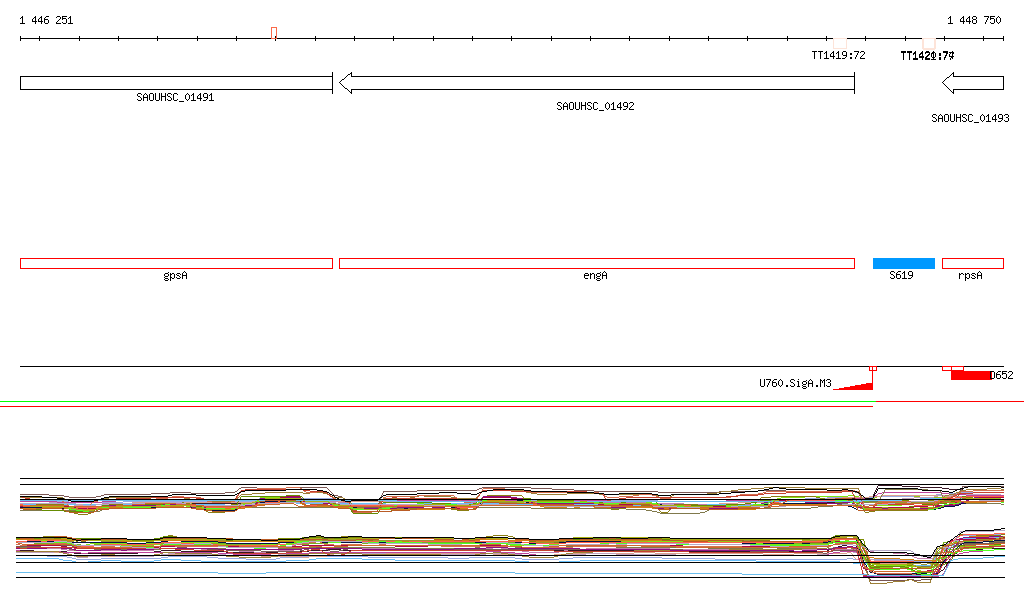
Task: Click the SAOUHSC_01492 gene arrow
Action: [597, 83]
